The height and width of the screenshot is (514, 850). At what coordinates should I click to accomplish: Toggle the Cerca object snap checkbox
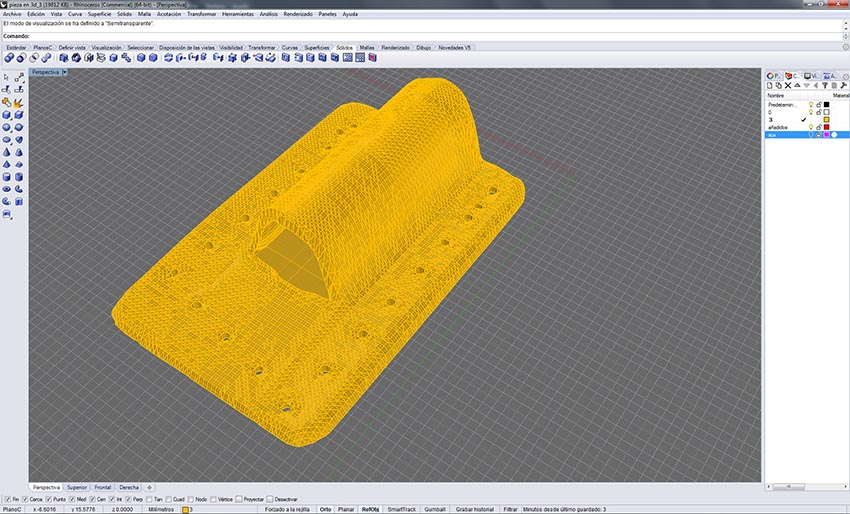pos(24,499)
